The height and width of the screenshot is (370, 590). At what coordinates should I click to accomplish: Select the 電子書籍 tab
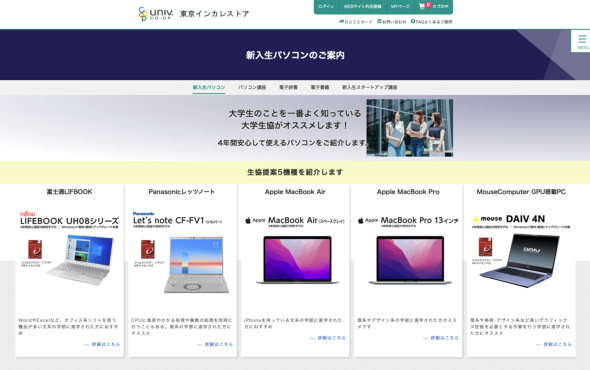click(320, 87)
